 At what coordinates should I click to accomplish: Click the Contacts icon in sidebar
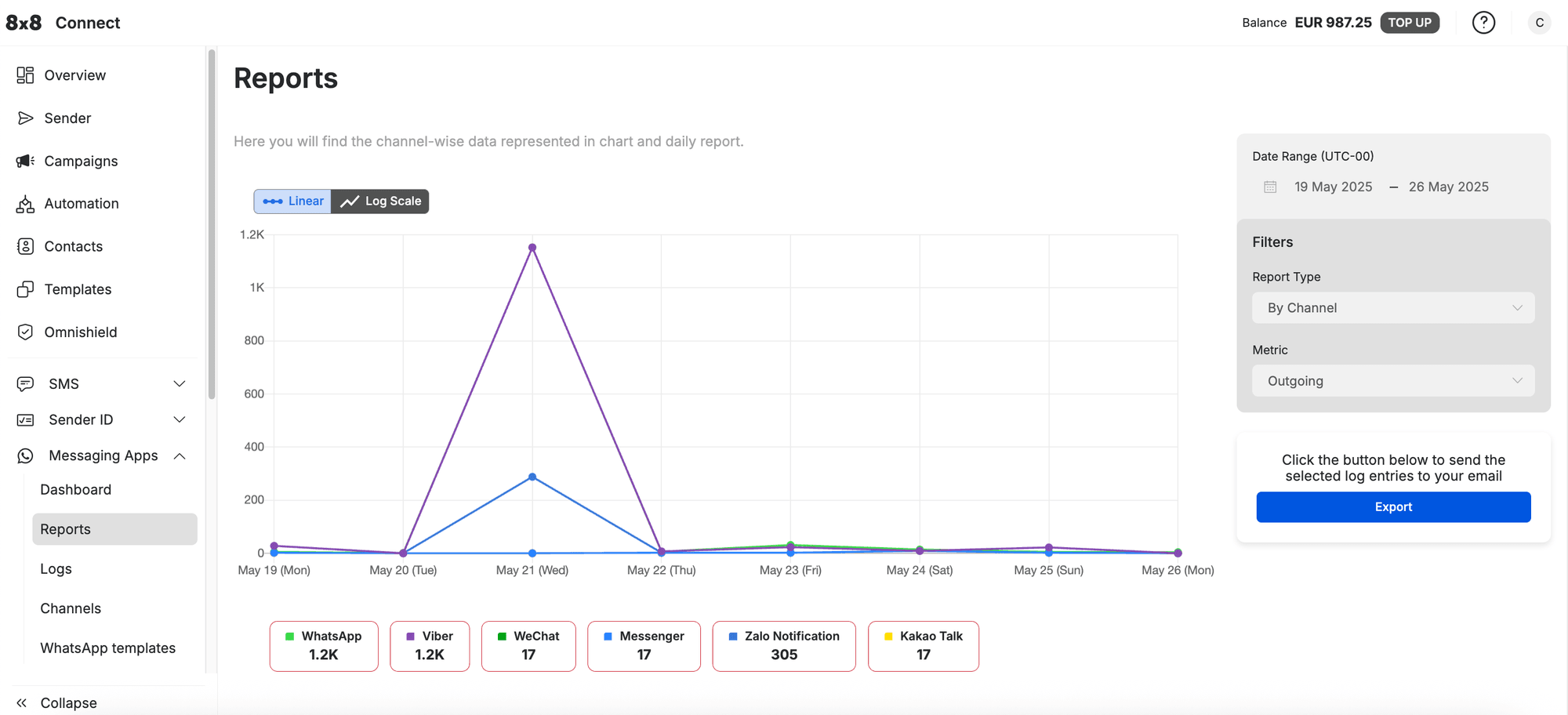pyautogui.click(x=25, y=246)
